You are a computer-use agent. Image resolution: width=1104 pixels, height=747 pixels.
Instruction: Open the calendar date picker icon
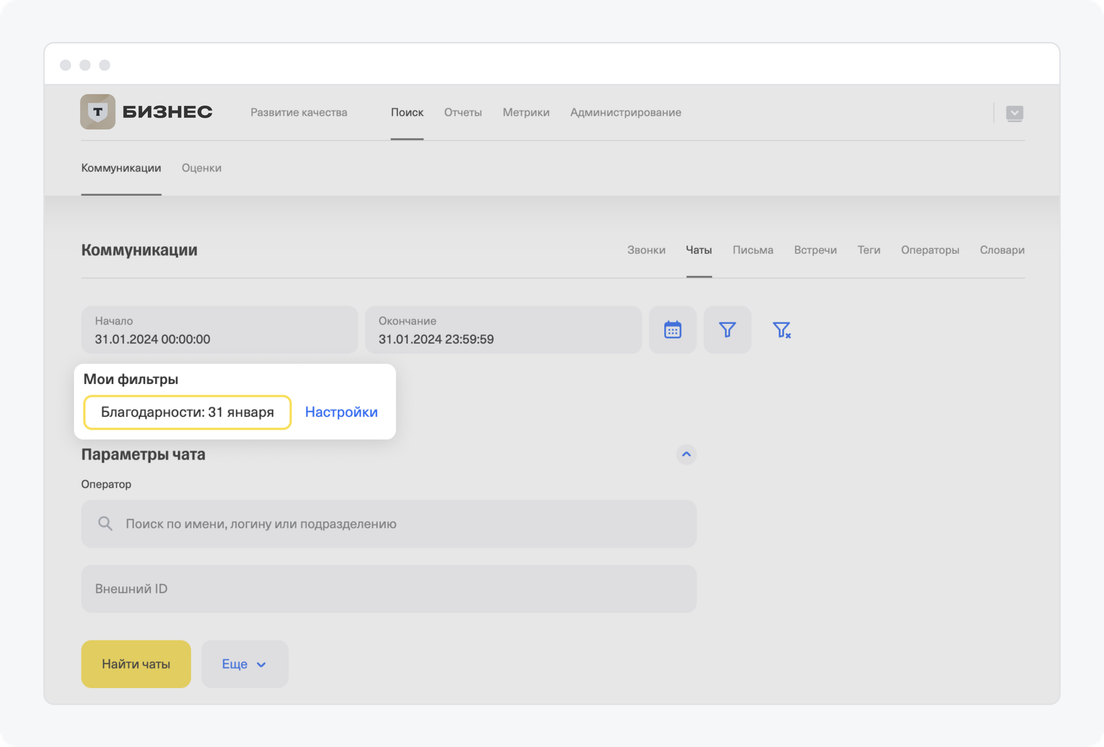pyautogui.click(x=673, y=330)
